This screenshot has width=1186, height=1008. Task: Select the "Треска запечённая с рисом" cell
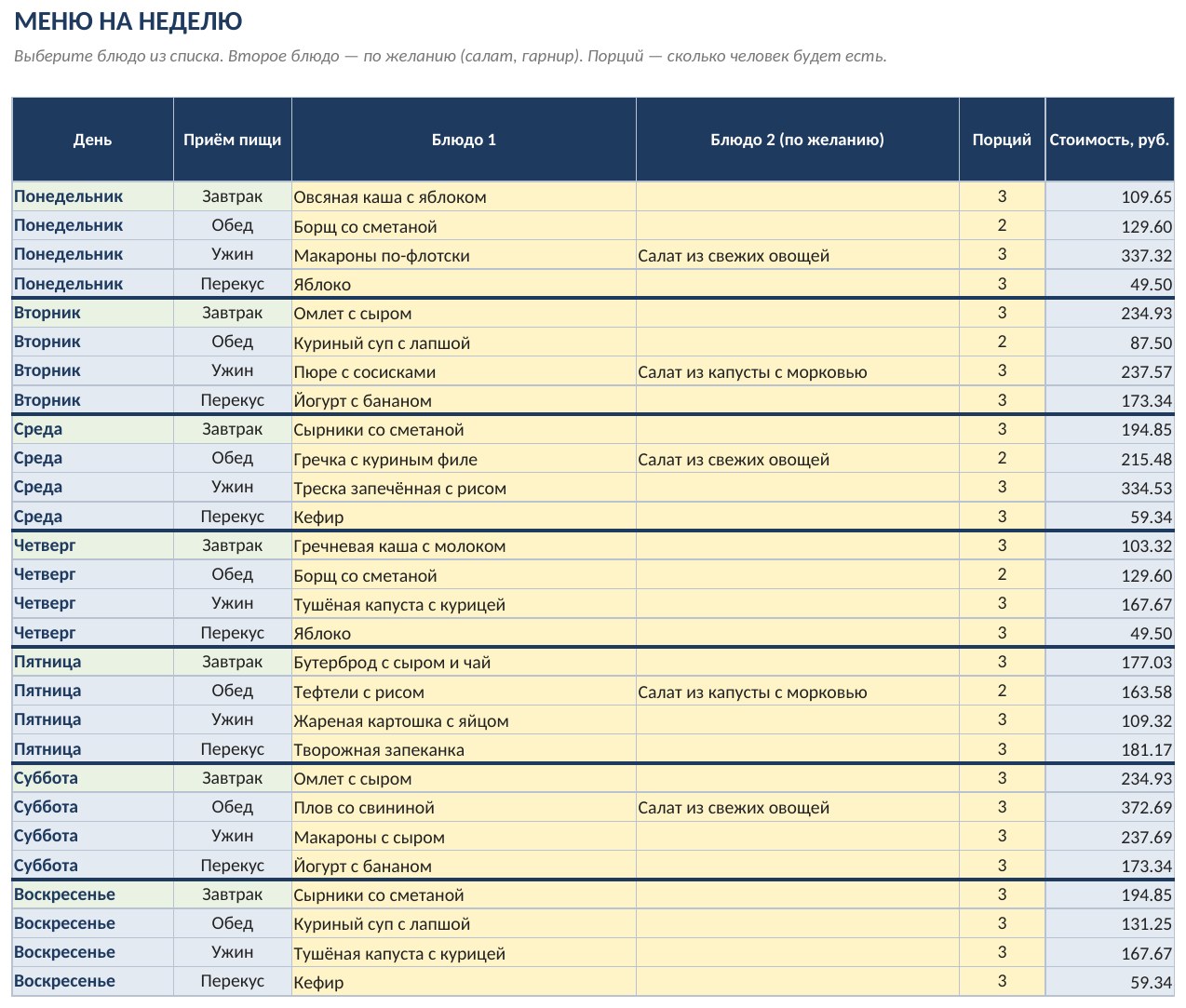click(464, 488)
